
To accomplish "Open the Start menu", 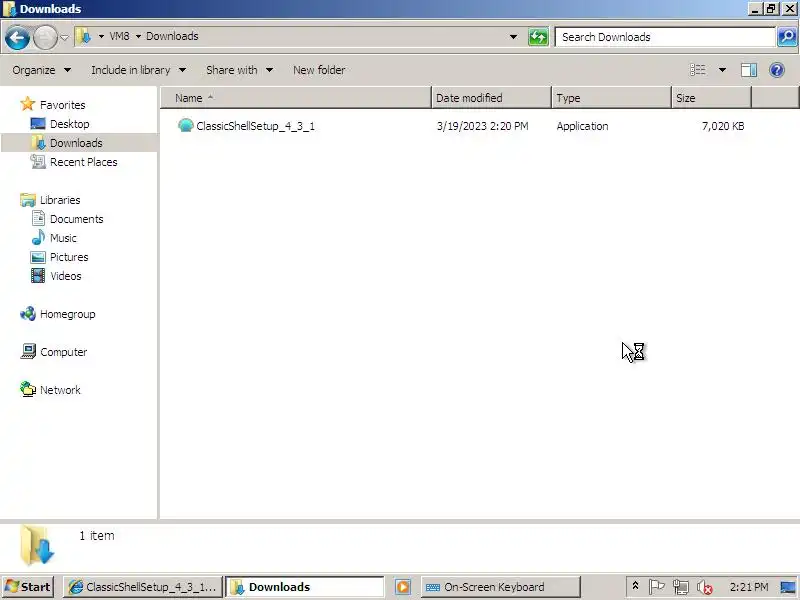I will pos(28,587).
